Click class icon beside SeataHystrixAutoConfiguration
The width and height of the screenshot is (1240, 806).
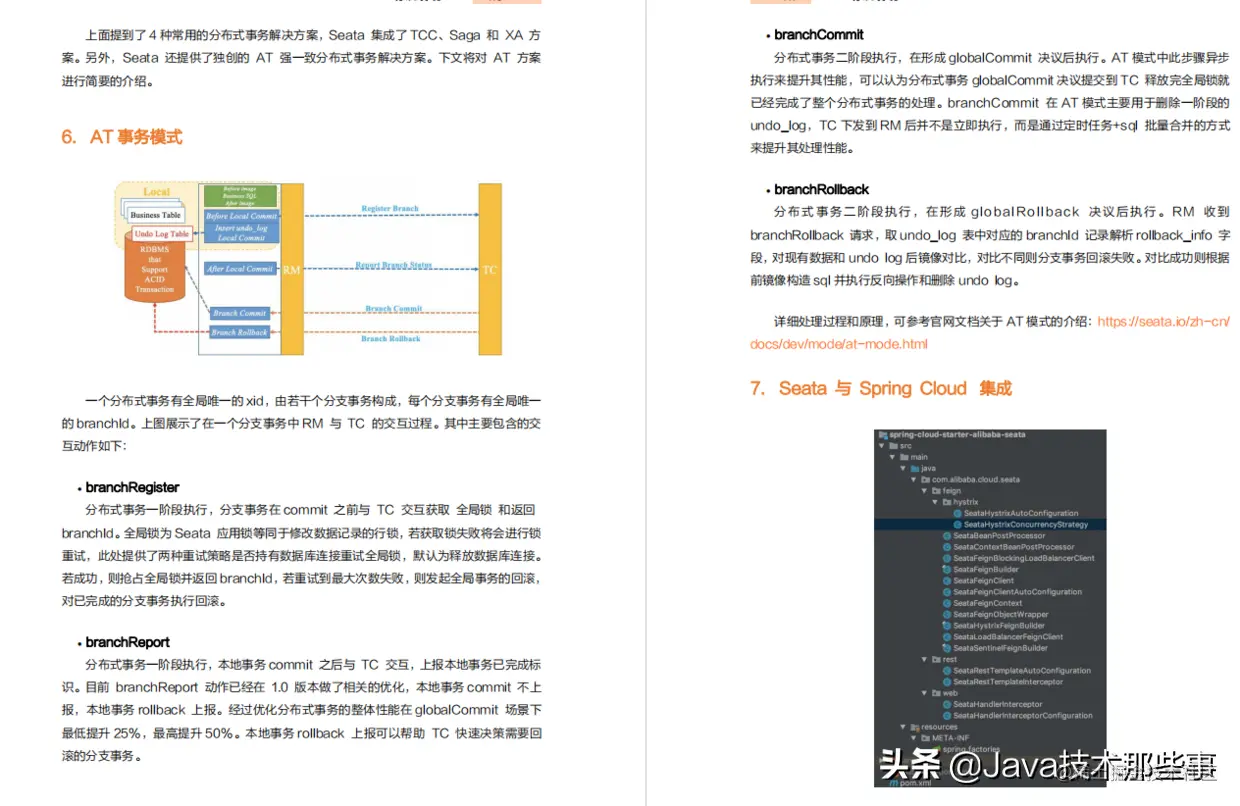click(957, 513)
